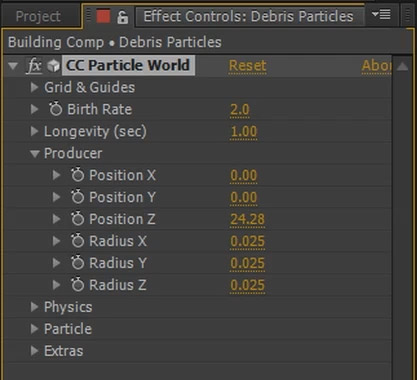Screen dimensions: 417x380
Task: Click Radius Y value 0.025
Action: click(x=247, y=264)
